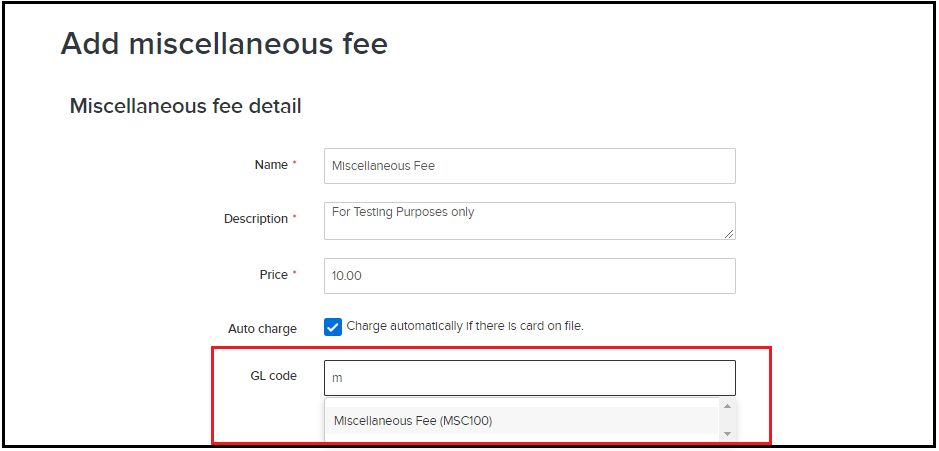The width and height of the screenshot is (939, 451).
Task: Click the Name field label
Action: click(271, 165)
